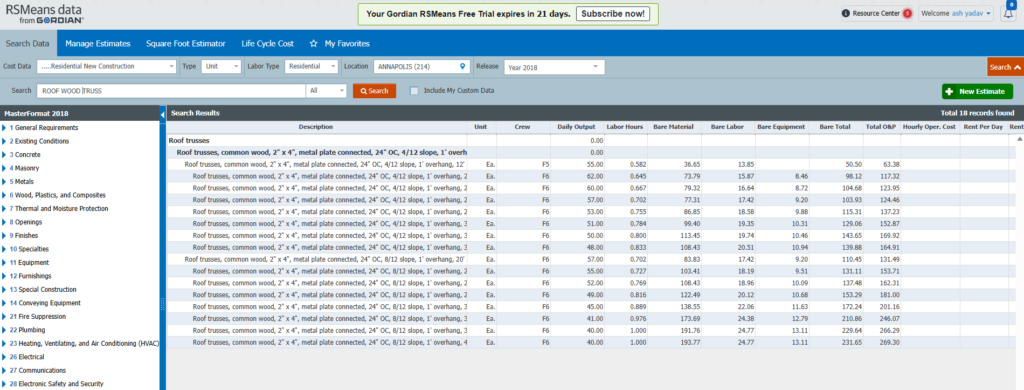Select 12 Furnishings in tree
This screenshot has height=390, width=1024.
click(30, 276)
